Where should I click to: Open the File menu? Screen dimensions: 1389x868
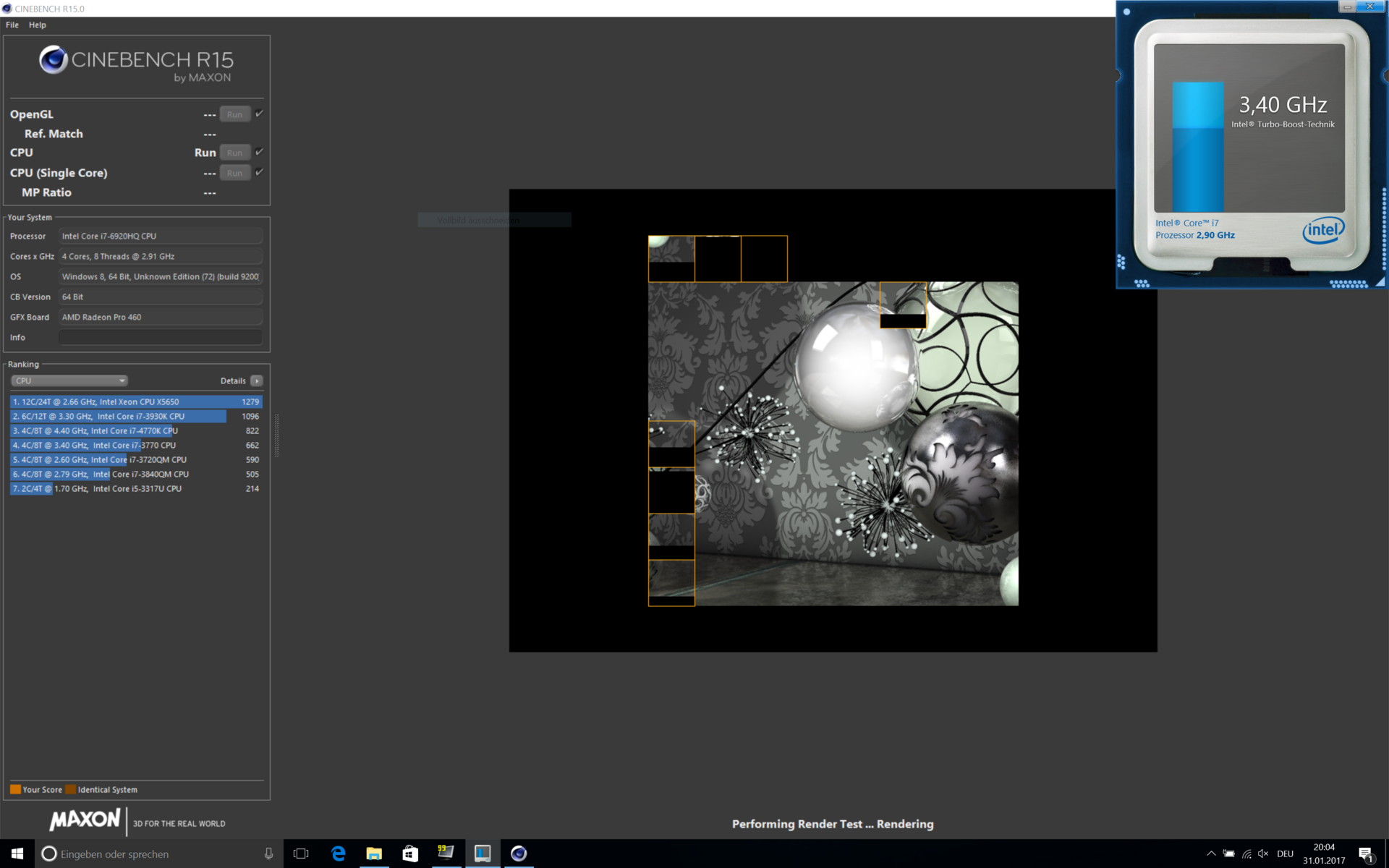[x=12, y=25]
